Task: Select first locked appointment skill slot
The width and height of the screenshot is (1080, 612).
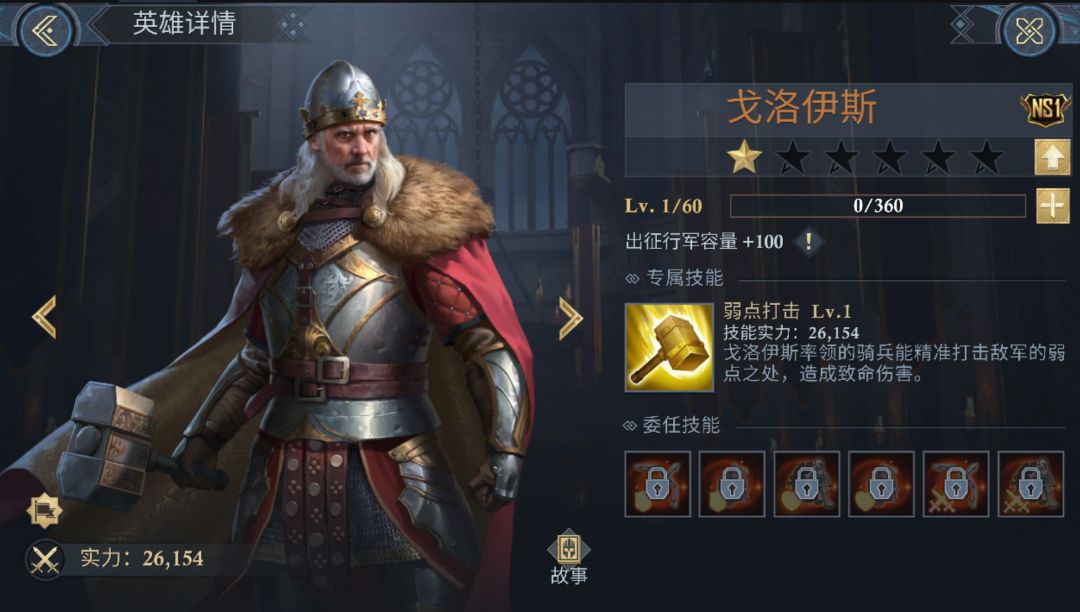Action: tap(657, 484)
